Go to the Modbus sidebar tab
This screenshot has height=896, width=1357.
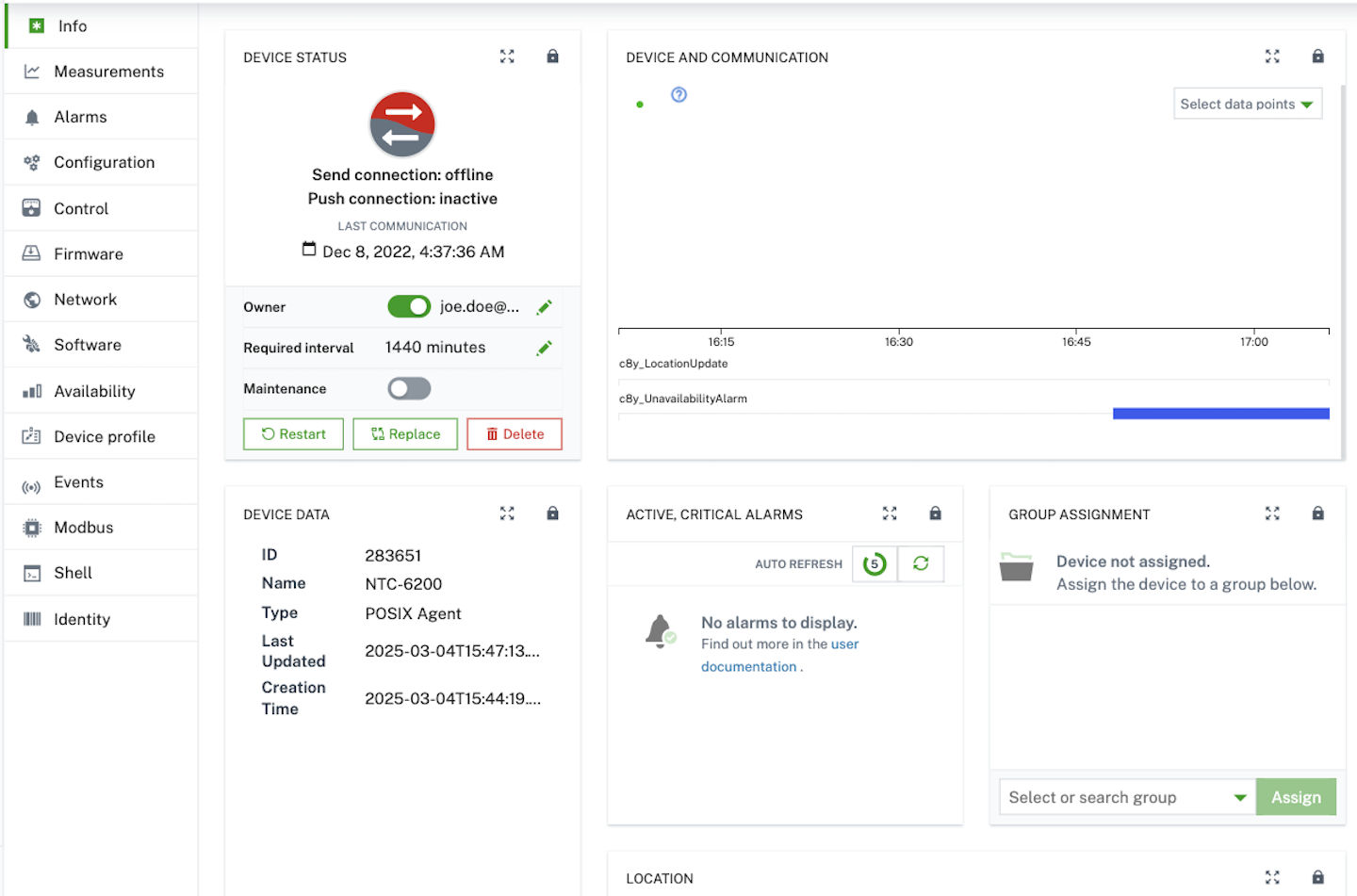[83, 528]
